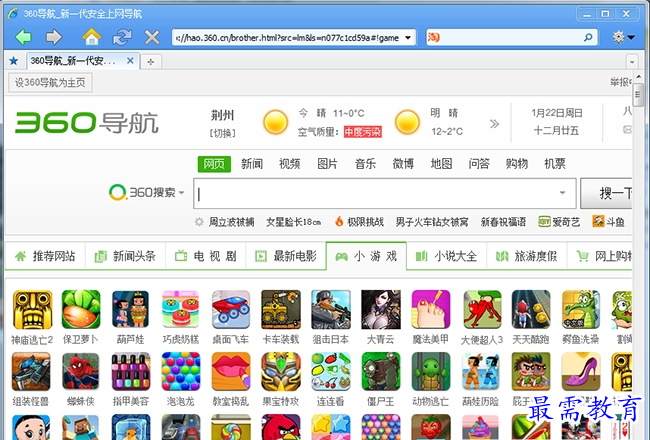Open the 泡泡龙 game icon
This screenshot has width=650, height=440.
[x=181, y=372]
